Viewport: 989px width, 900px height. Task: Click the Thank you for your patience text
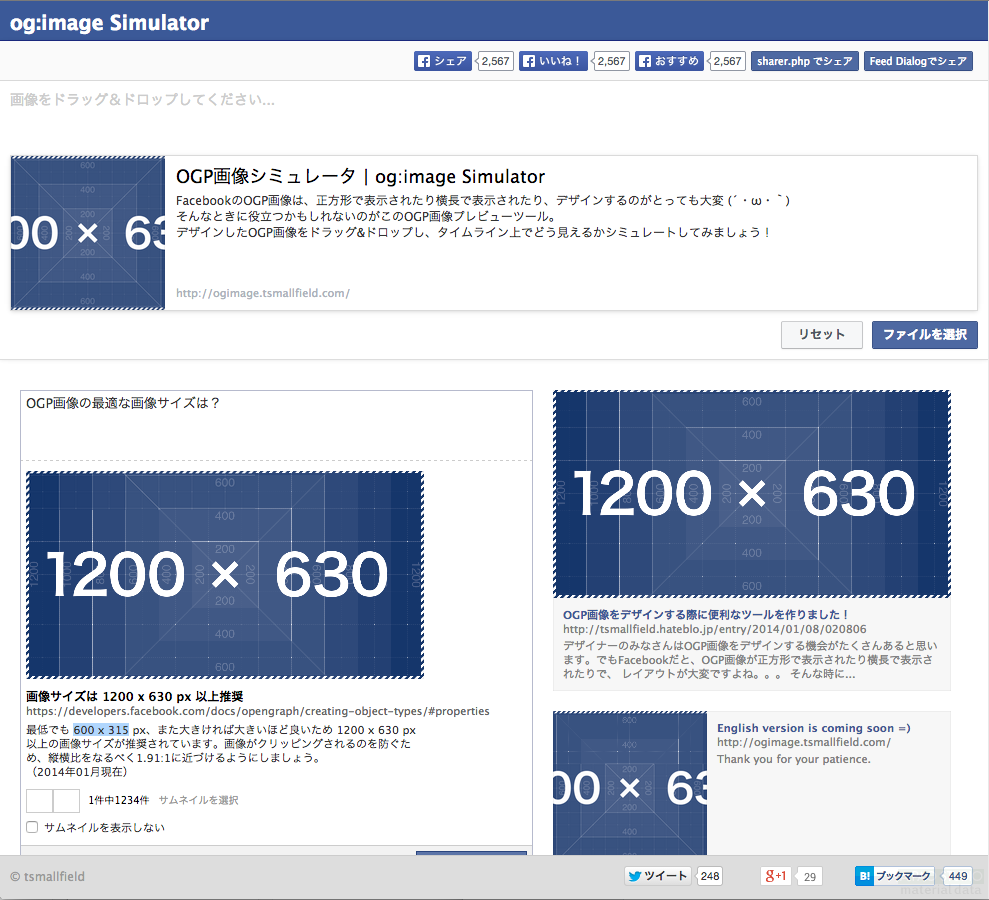coord(793,759)
